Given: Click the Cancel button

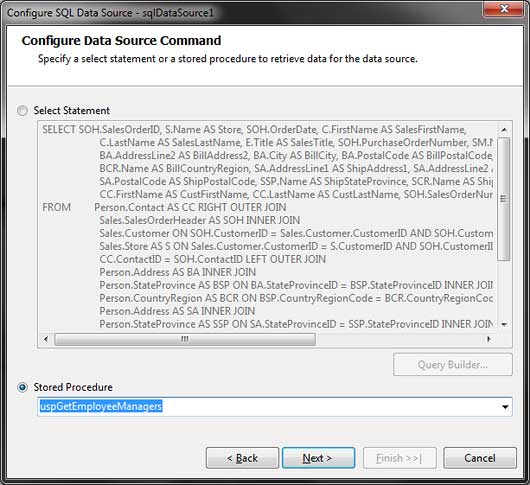Looking at the screenshot, I should tap(480, 458).
